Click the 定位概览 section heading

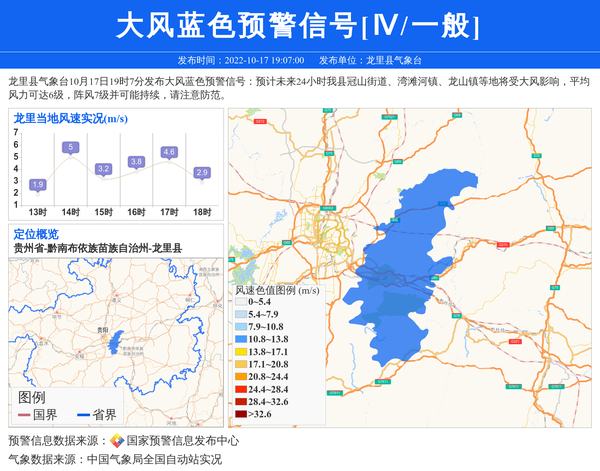(35, 234)
